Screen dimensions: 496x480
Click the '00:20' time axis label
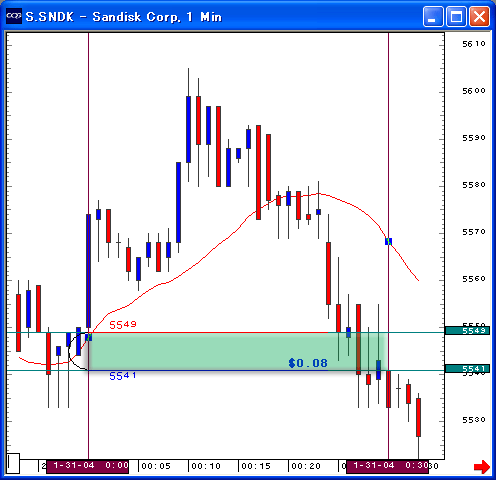click(x=306, y=466)
